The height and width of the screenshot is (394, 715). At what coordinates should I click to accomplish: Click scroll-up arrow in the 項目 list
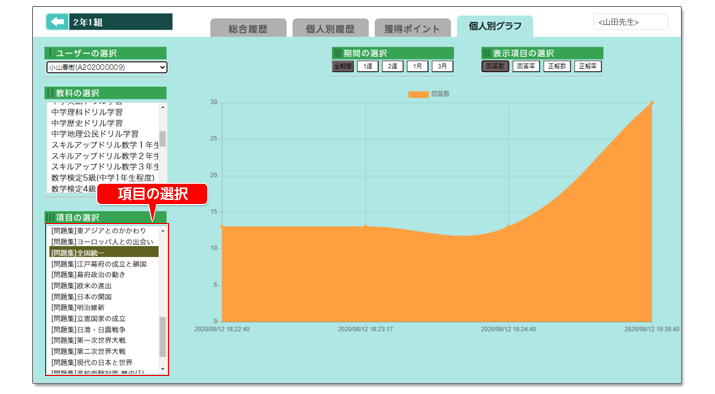pyautogui.click(x=163, y=231)
